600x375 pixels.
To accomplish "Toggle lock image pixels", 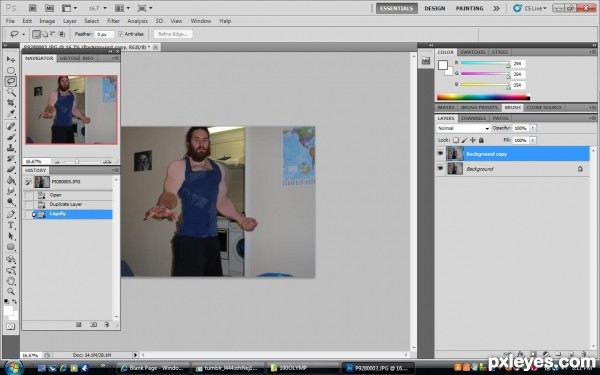I will tap(464, 140).
